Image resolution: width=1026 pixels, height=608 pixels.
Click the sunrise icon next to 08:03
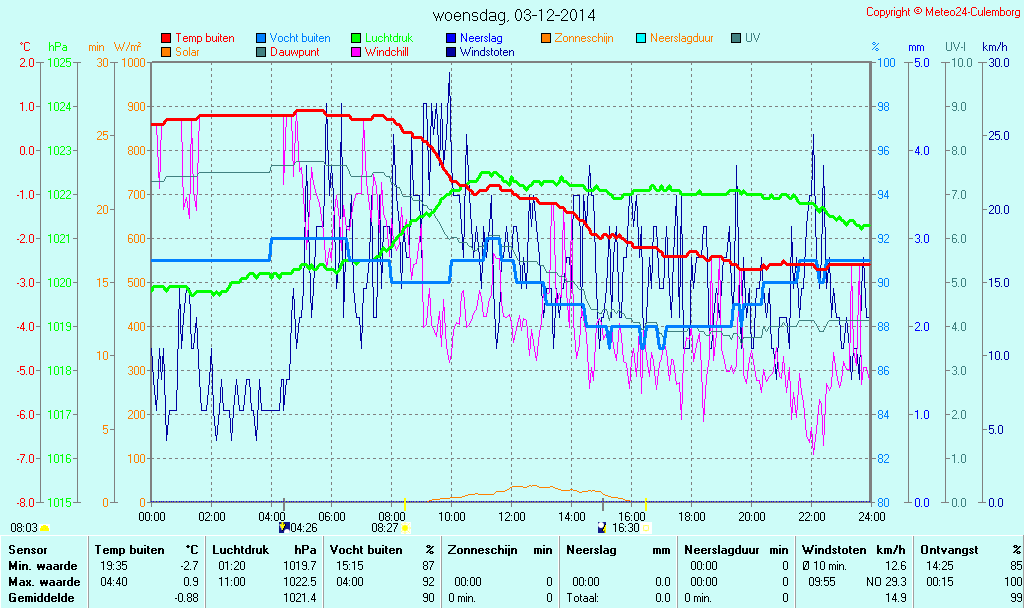click(44, 527)
